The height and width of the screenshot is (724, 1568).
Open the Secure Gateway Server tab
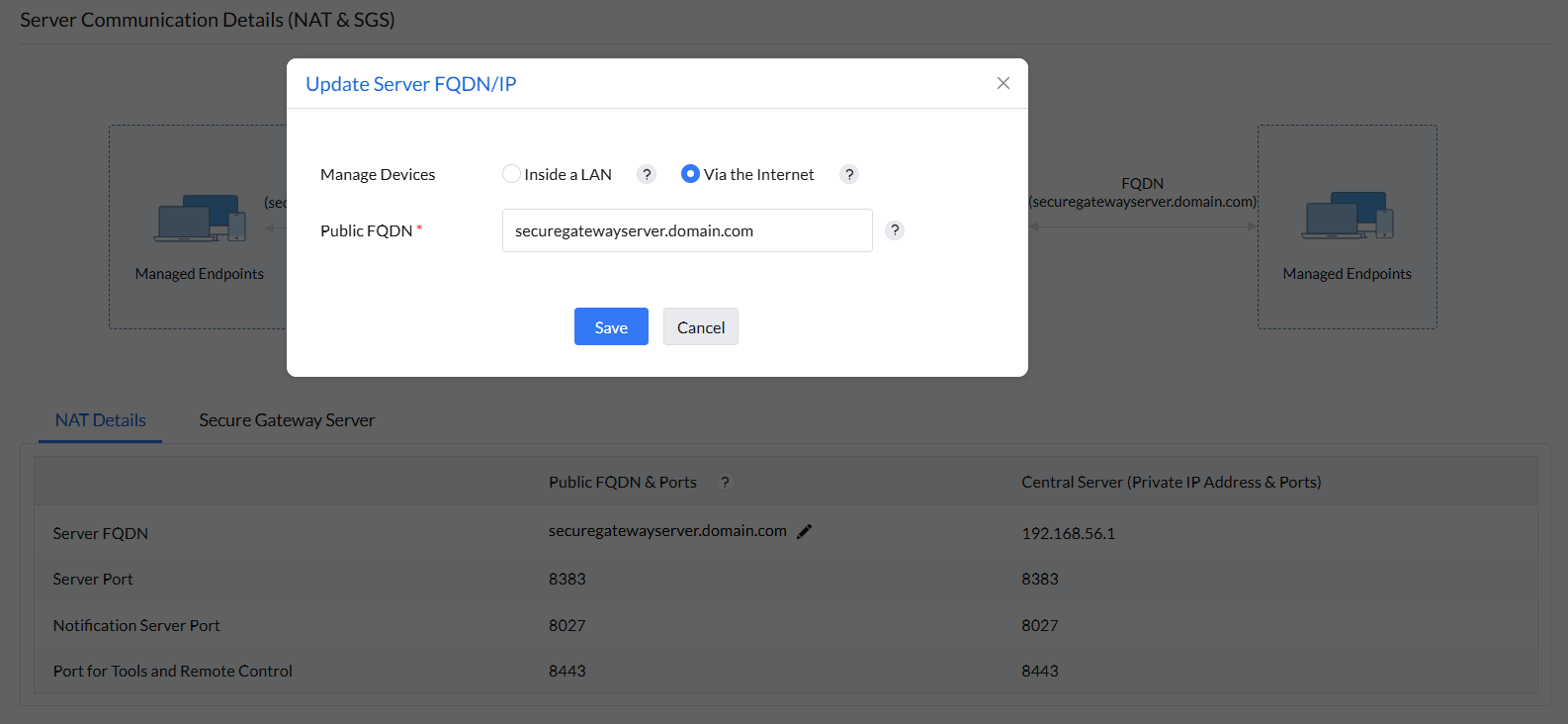pyautogui.click(x=287, y=420)
